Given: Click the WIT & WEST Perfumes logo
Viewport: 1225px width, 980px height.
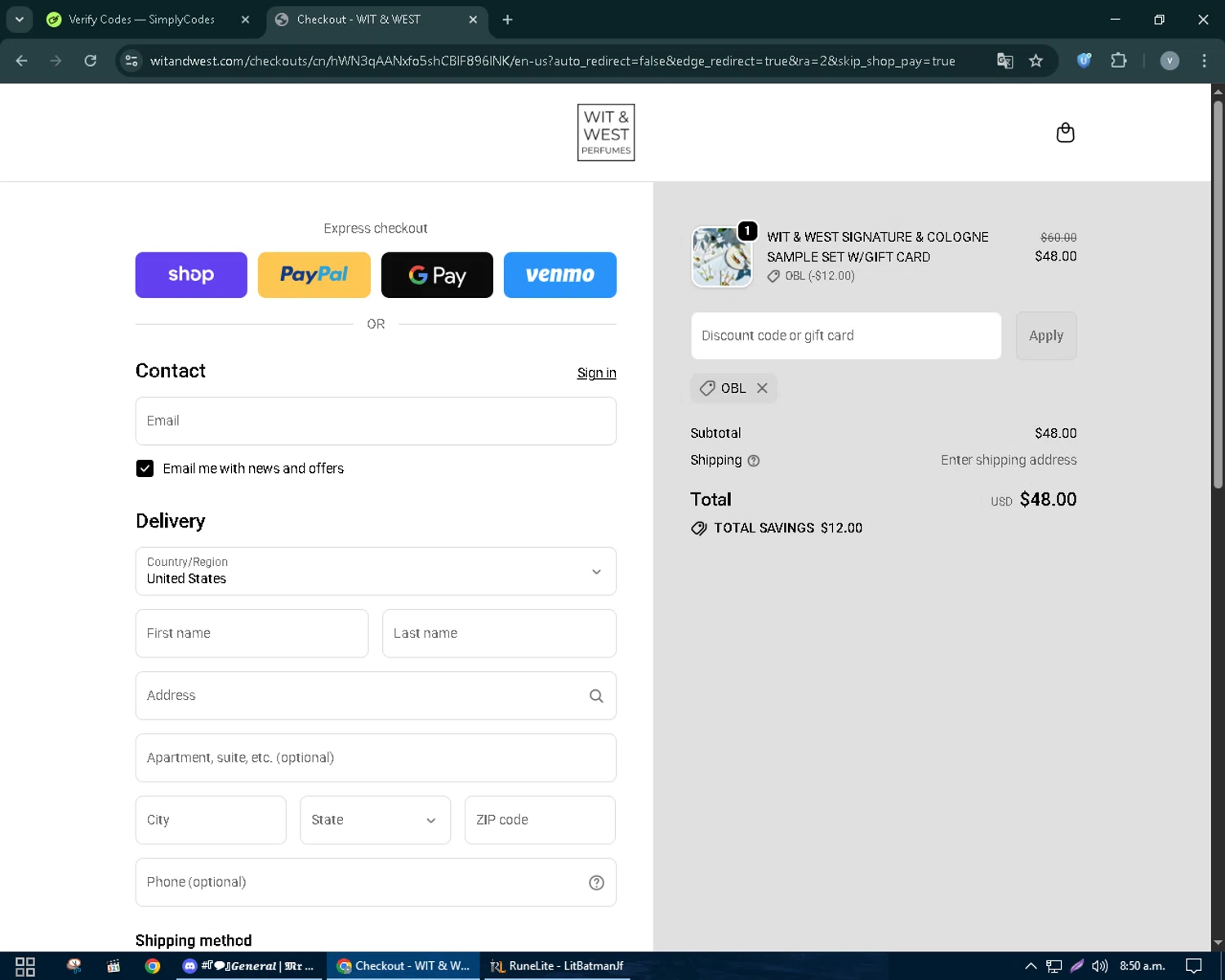Looking at the screenshot, I should click(x=606, y=132).
